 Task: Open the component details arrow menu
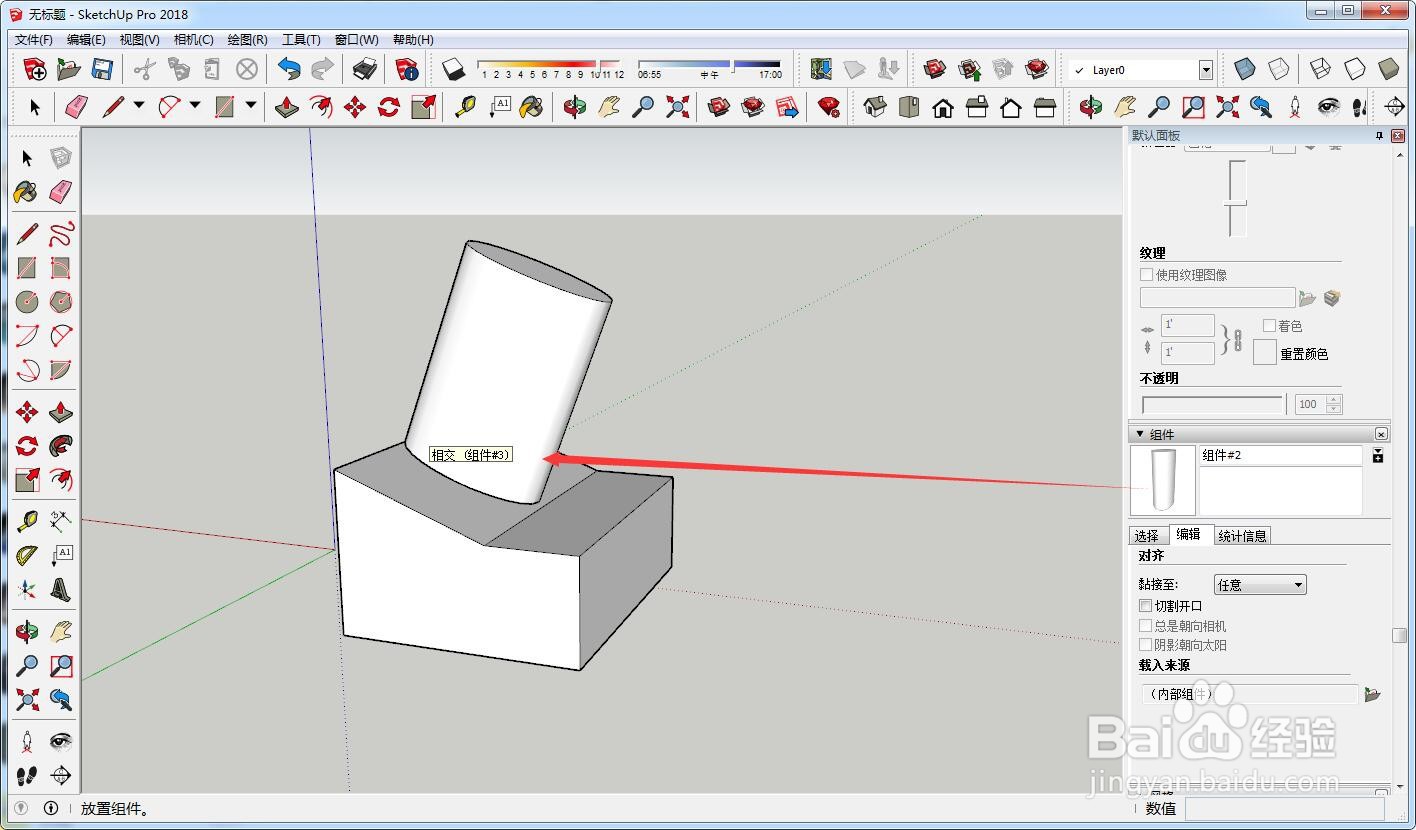(1378, 456)
